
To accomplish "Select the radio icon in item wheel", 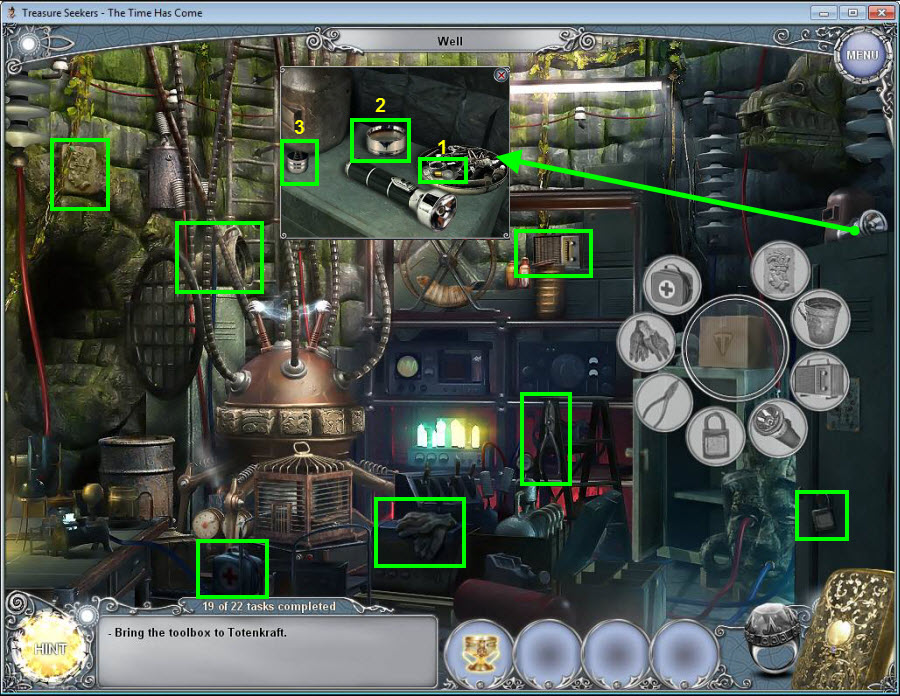I will click(x=819, y=379).
